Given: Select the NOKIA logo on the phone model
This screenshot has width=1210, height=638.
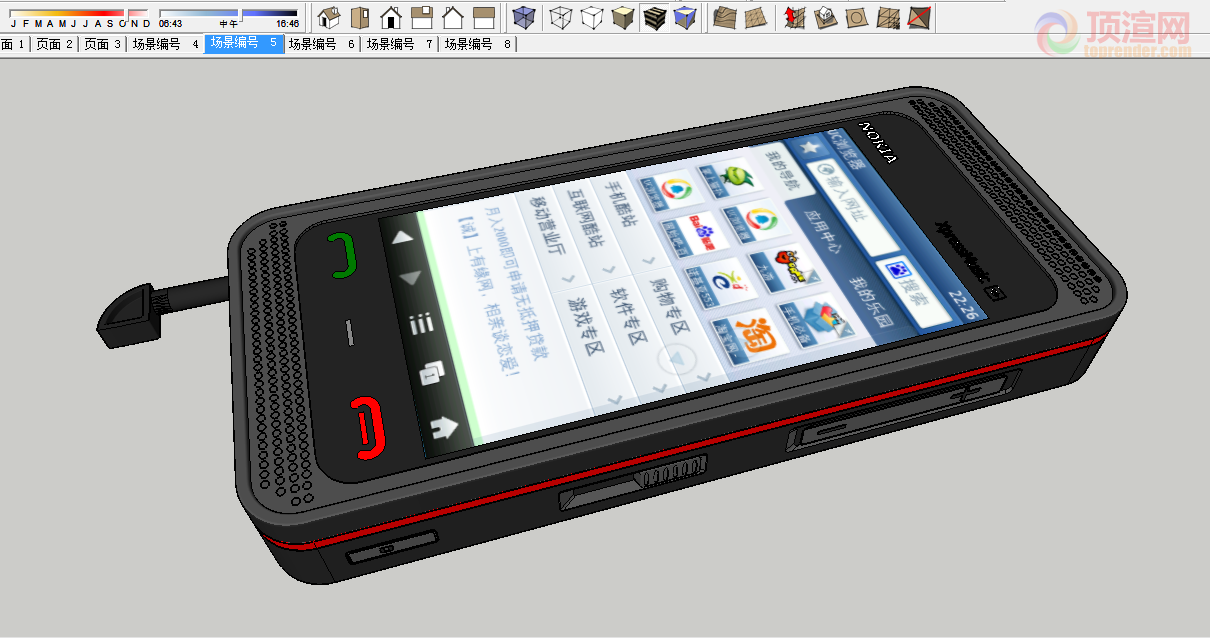Looking at the screenshot, I should pyautogui.click(x=877, y=142).
